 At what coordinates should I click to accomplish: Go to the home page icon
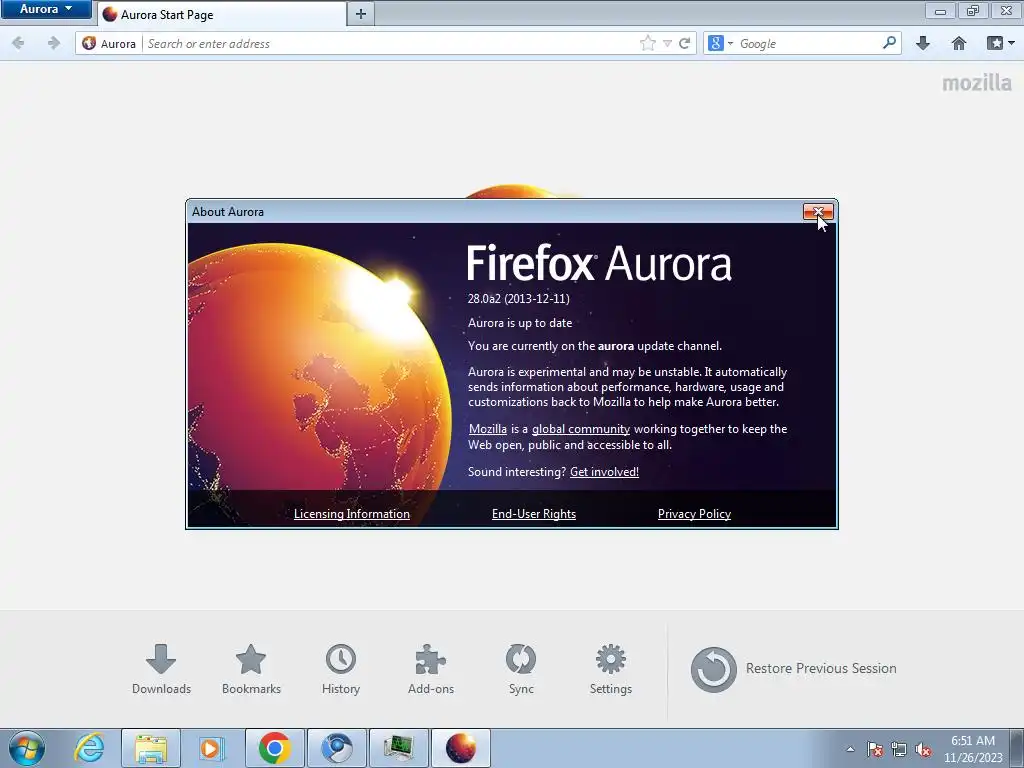click(x=959, y=44)
